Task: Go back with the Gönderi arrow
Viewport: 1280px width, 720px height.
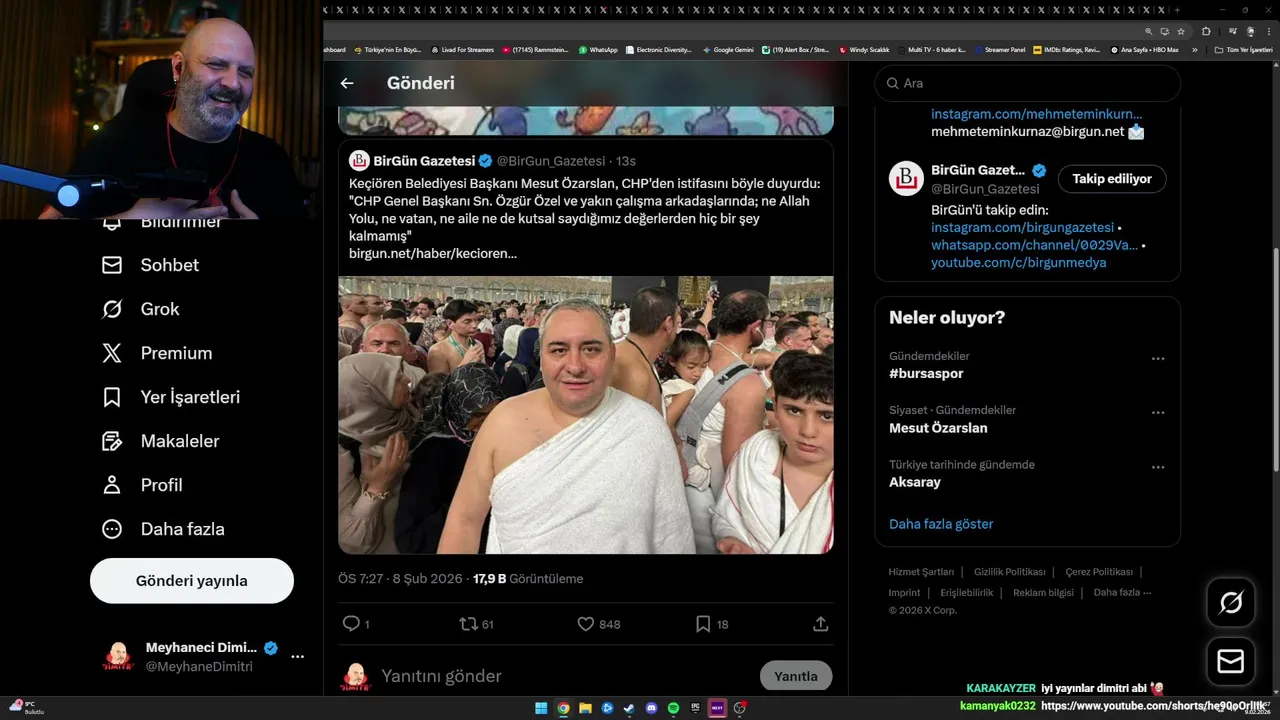Action: [347, 84]
